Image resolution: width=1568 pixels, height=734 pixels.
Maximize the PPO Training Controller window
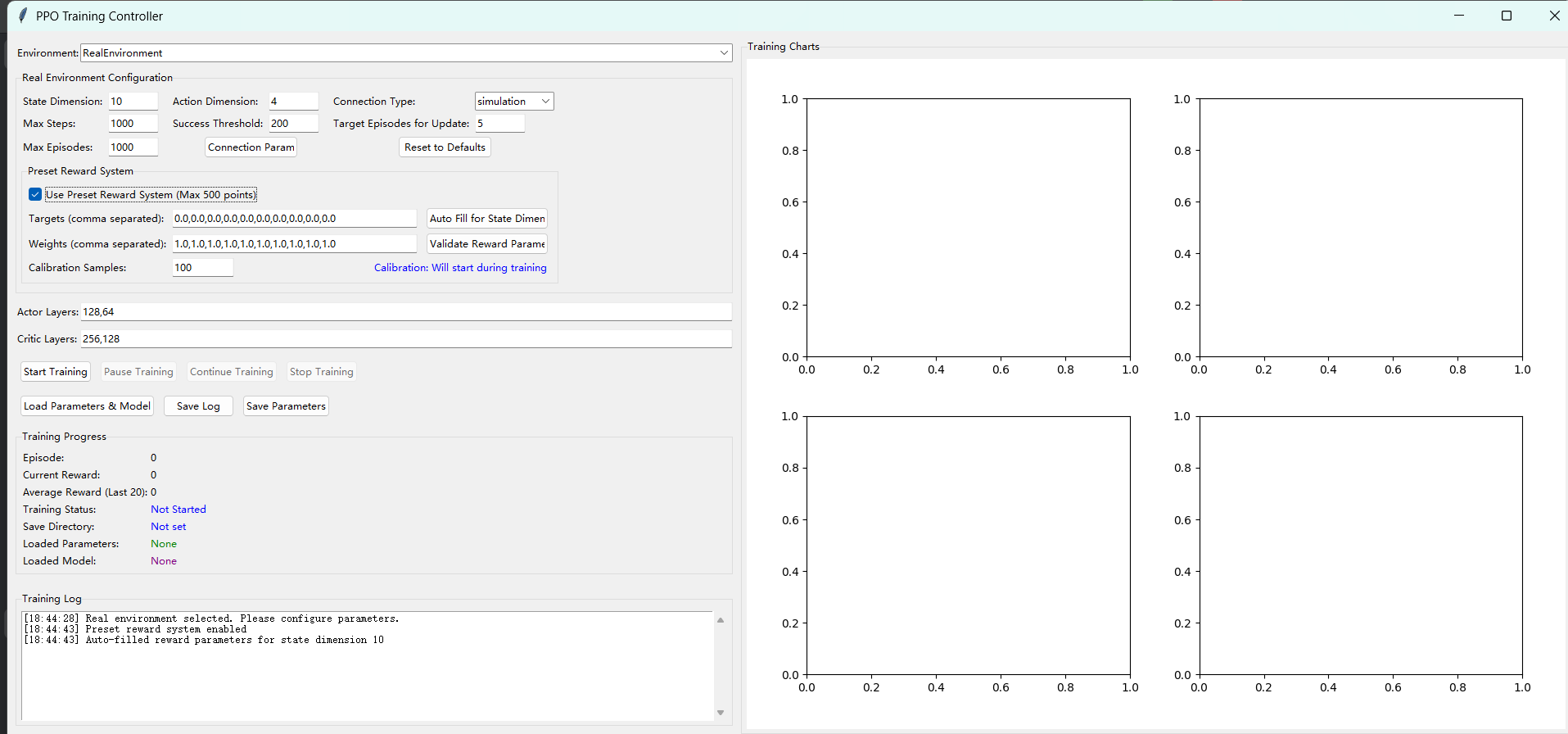(1506, 16)
